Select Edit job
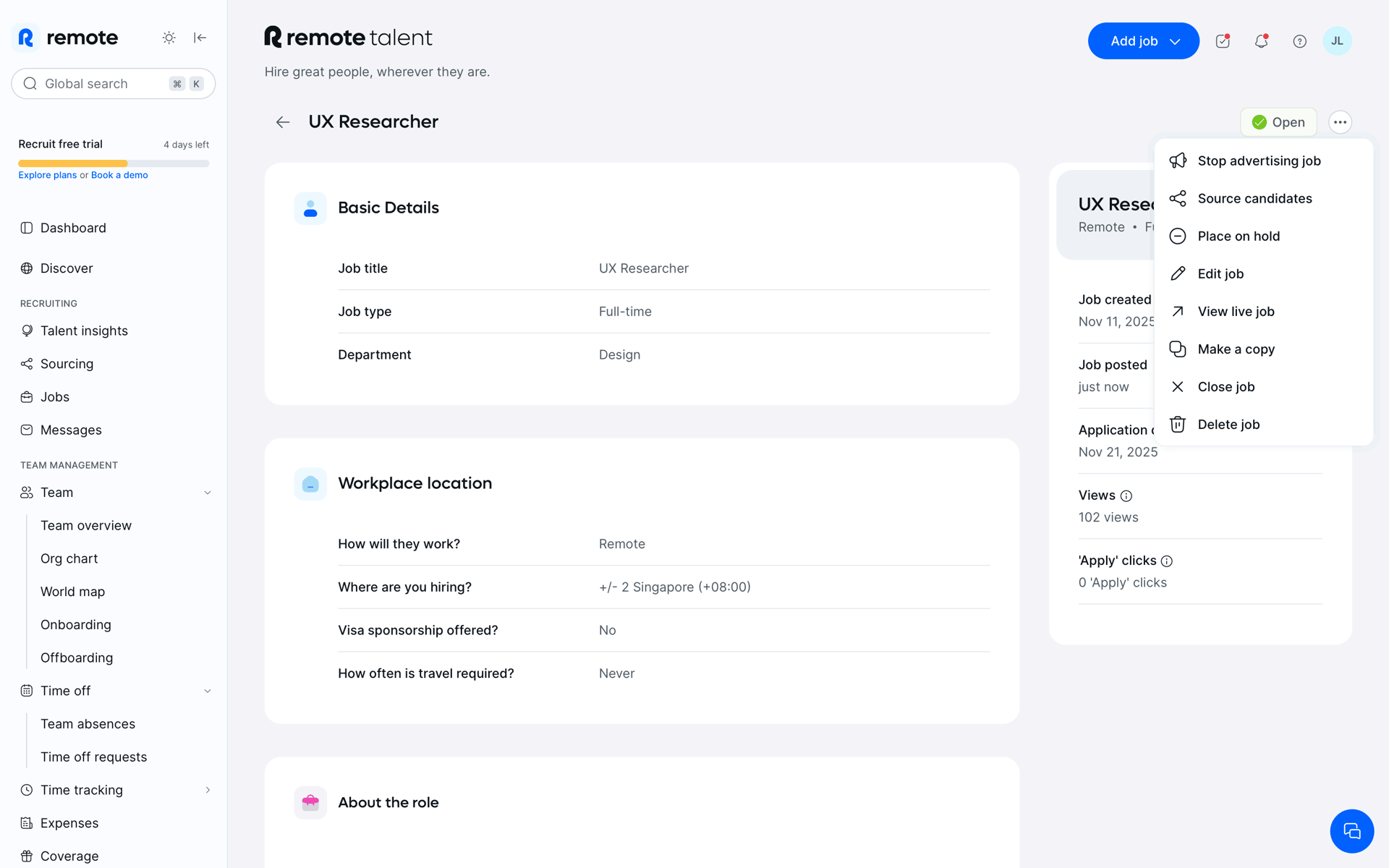The image size is (1389, 868). click(1263, 273)
